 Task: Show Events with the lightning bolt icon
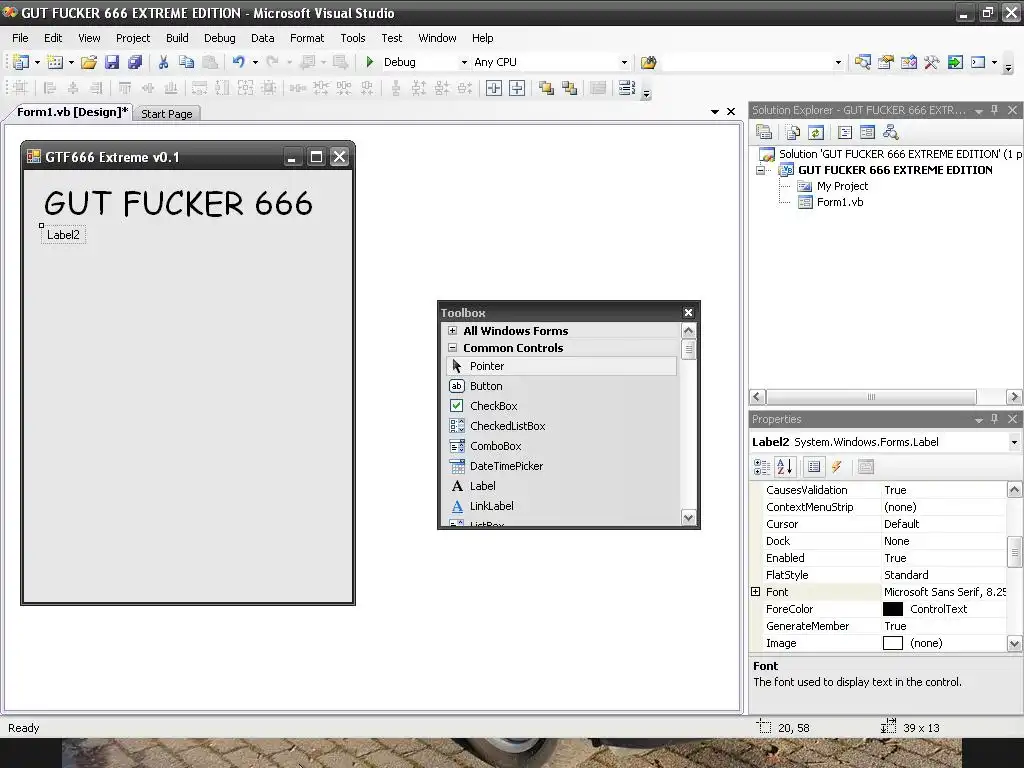click(x=837, y=467)
